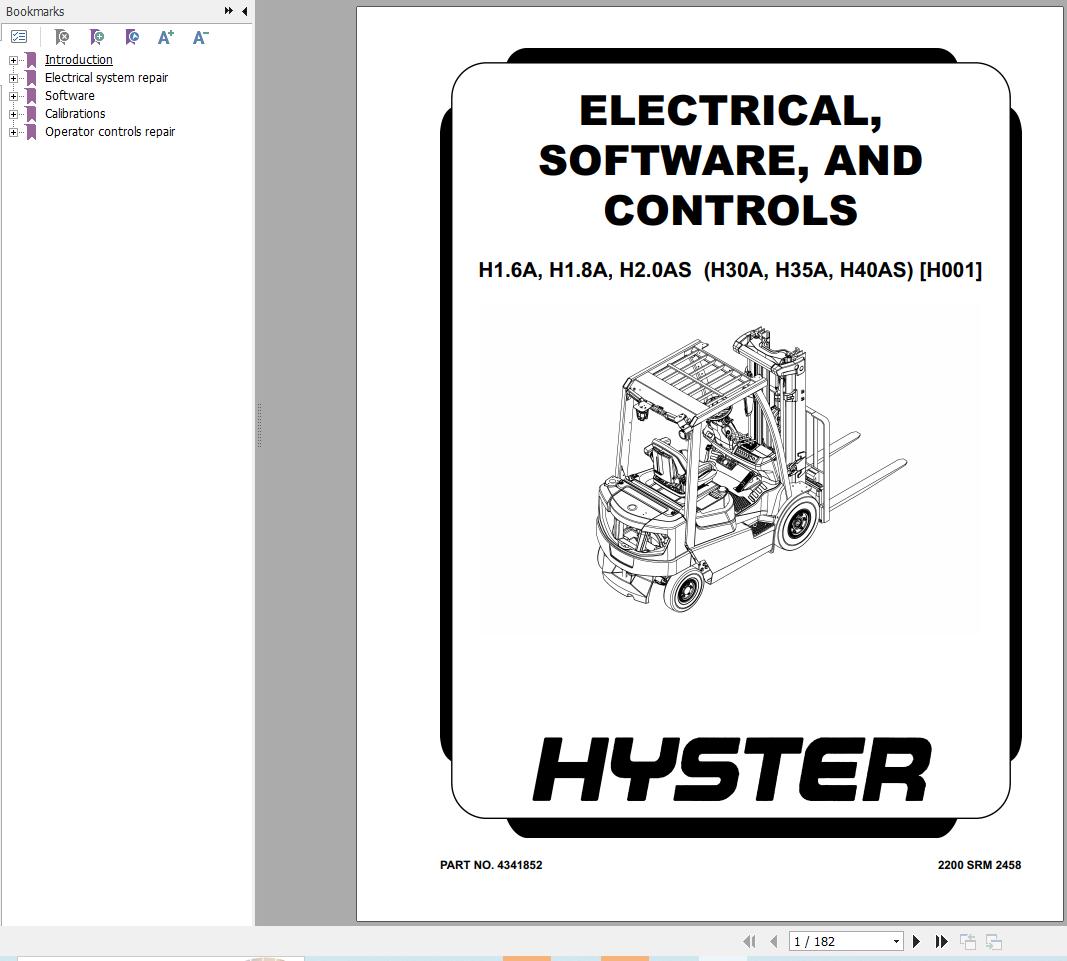This screenshot has width=1067, height=961.
Task: Click the double-arrow expand panel icon
Action: point(229,11)
